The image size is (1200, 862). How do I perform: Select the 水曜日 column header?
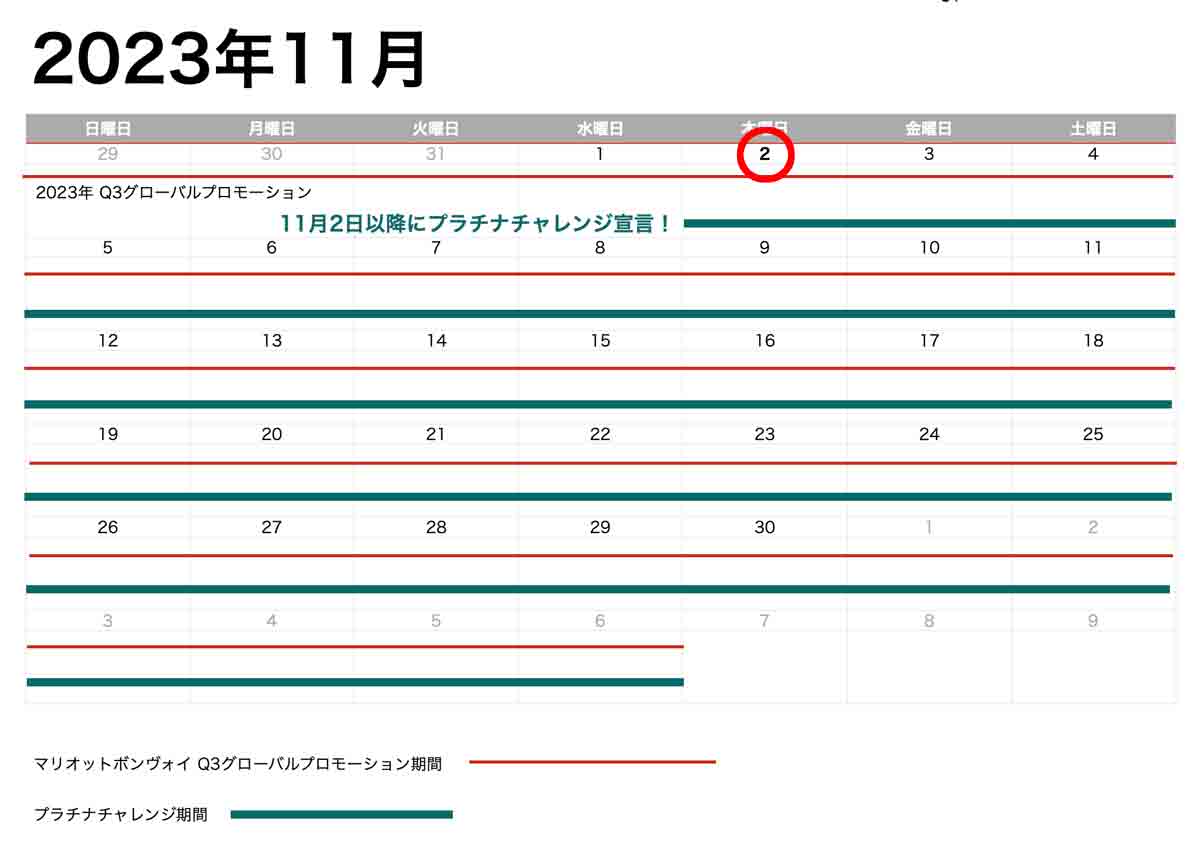click(x=600, y=129)
